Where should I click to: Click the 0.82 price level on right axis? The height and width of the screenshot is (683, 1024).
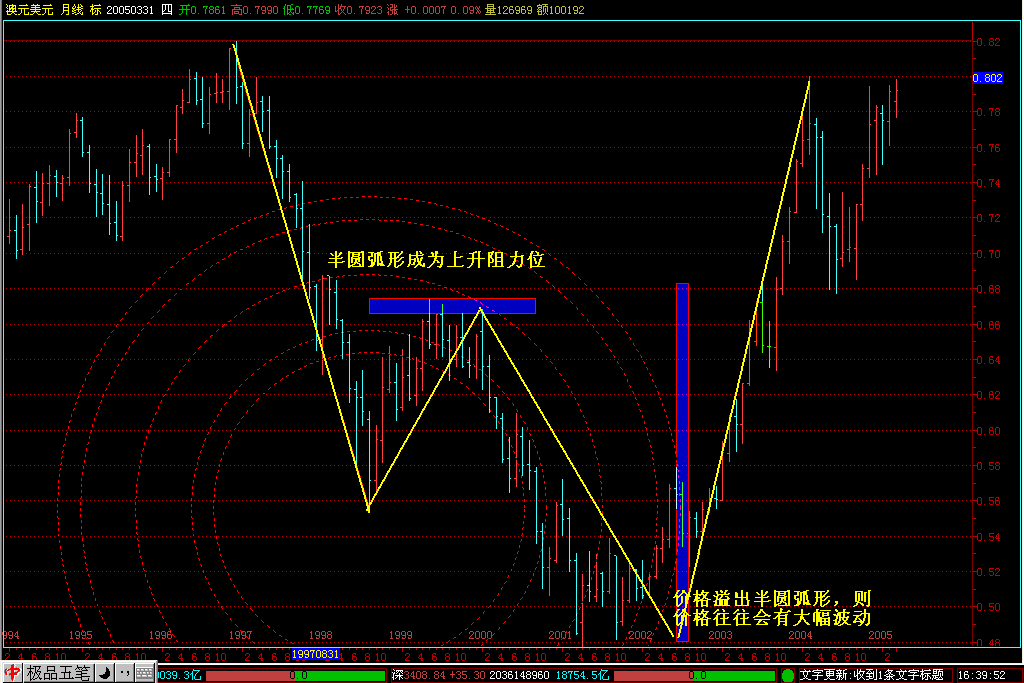(989, 42)
